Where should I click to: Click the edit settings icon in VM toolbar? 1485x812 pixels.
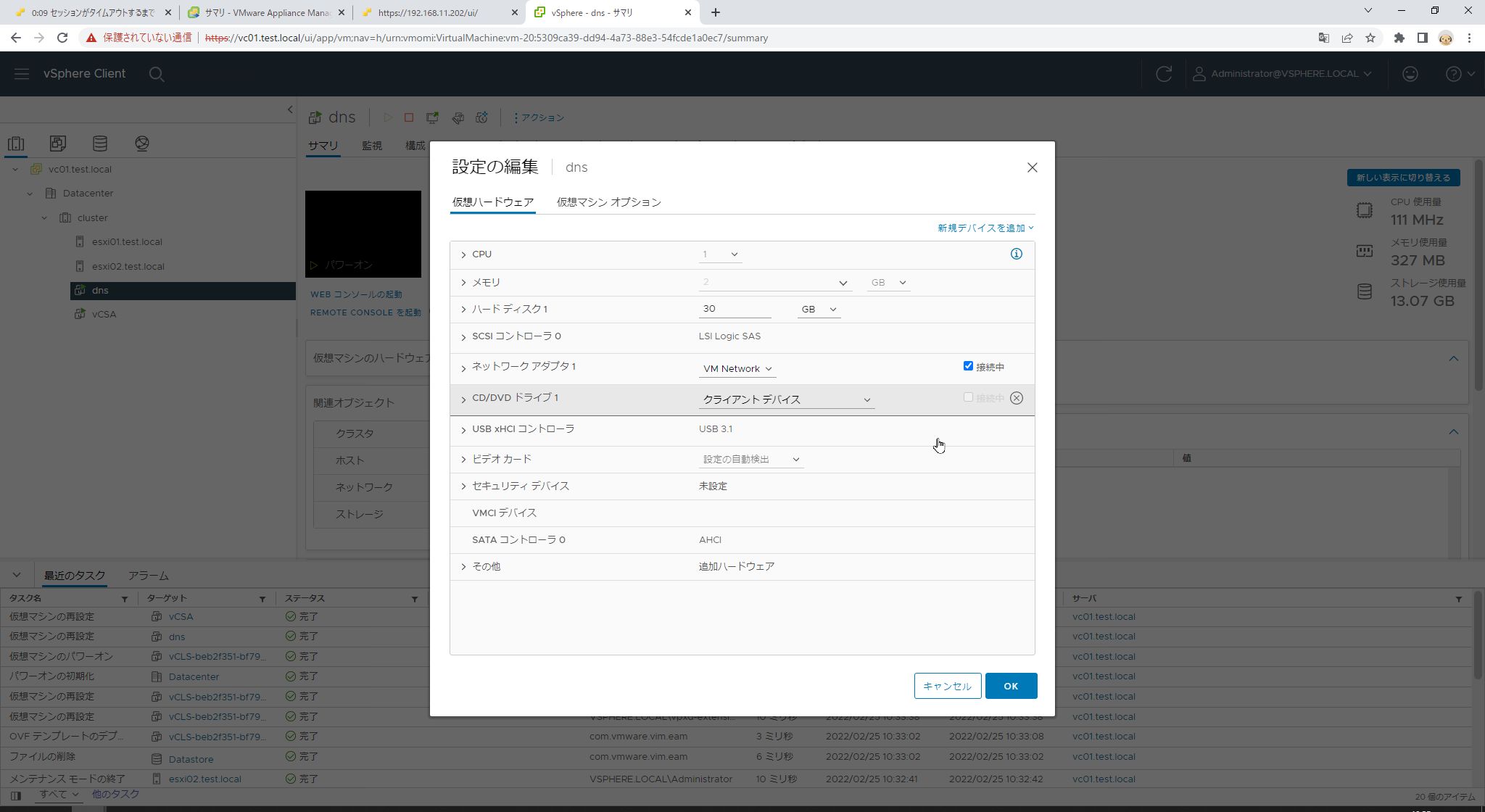tap(458, 117)
